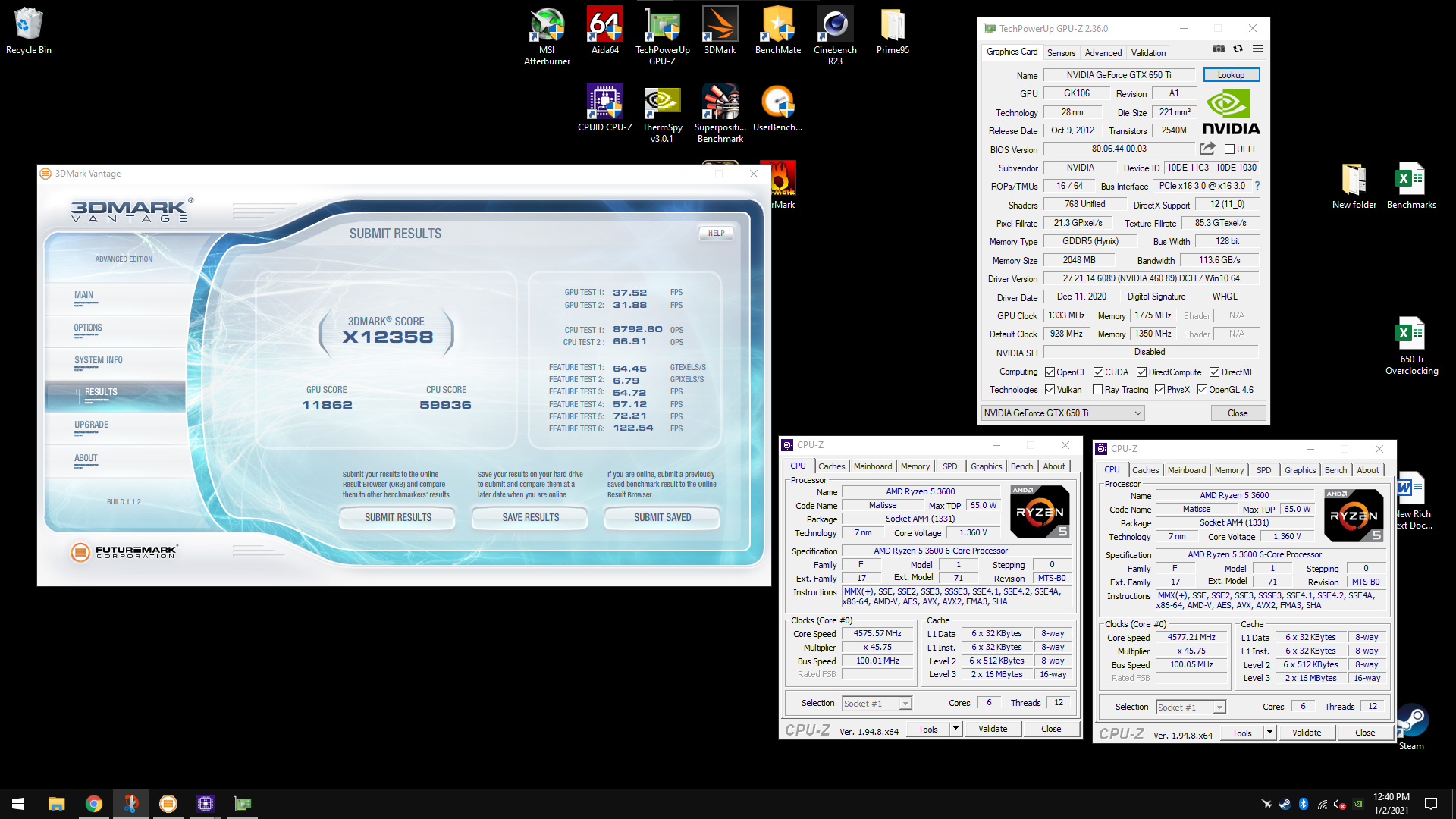Open GPU-Z hamburger menu icon
This screenshot has width=1456, height=819.
1257,49
